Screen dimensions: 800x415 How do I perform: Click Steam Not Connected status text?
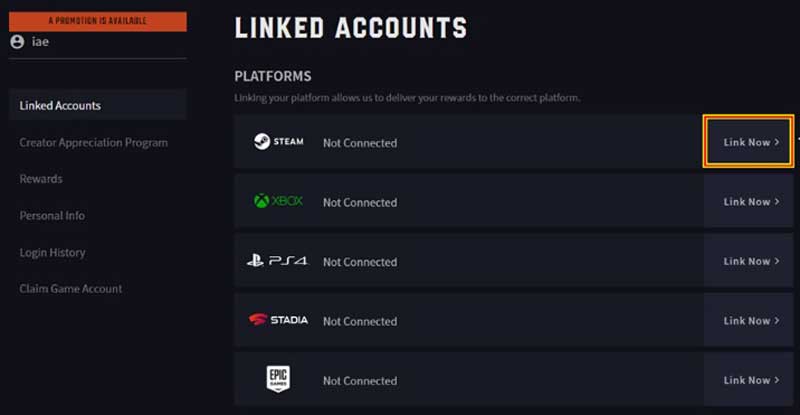[360, 143]
